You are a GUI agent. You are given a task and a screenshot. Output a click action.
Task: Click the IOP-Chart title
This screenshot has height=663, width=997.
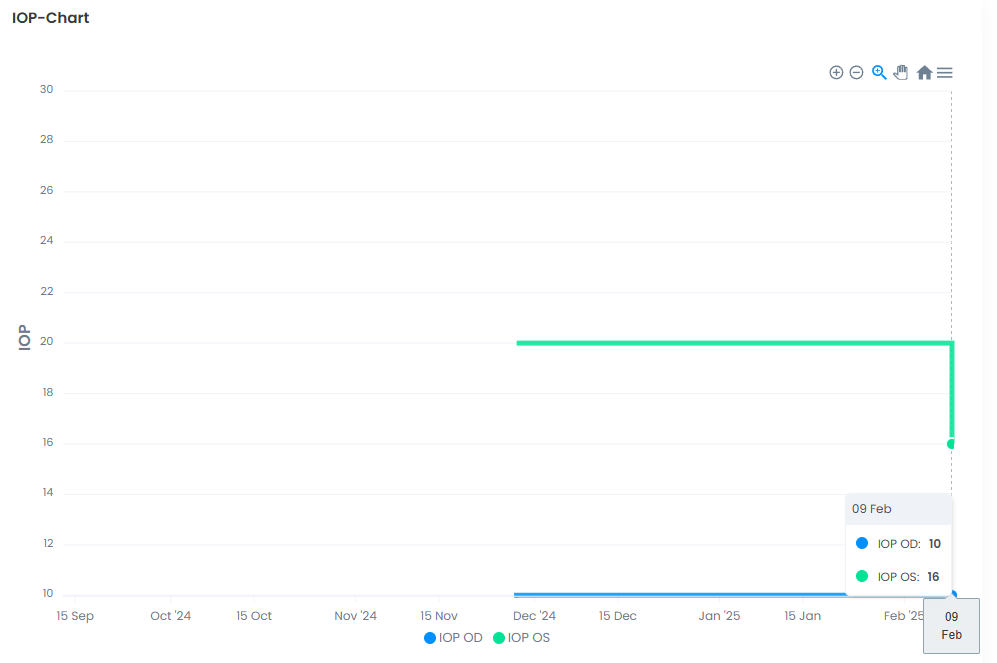coord(51,18)
